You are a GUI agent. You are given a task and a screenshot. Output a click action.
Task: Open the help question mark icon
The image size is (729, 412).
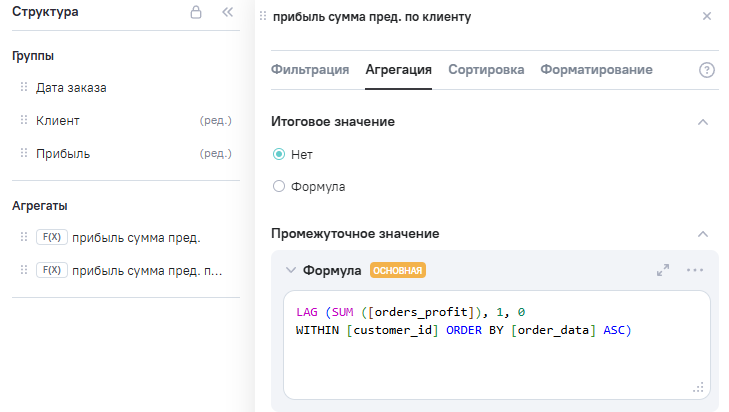tap(707, 70)
